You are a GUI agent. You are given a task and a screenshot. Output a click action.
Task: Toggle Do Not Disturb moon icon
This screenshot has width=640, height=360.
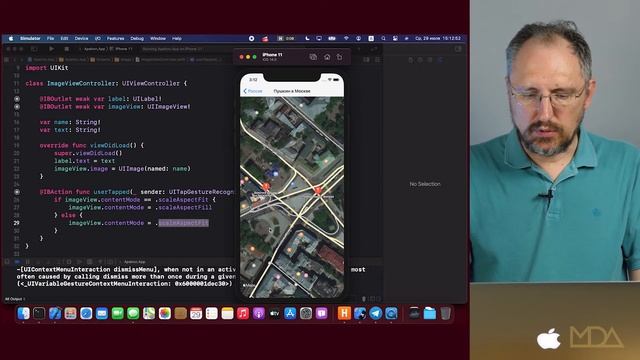[x=307, y=38]
